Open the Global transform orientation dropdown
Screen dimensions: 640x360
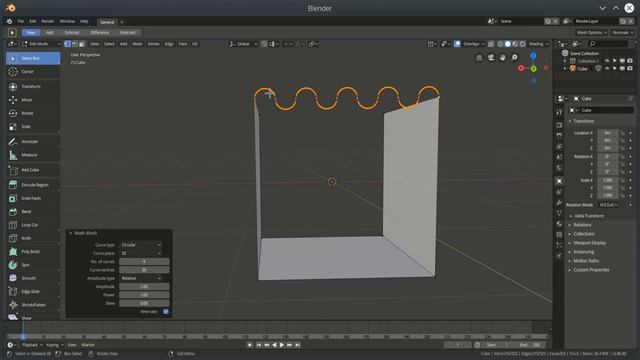[x=243, y=44]
